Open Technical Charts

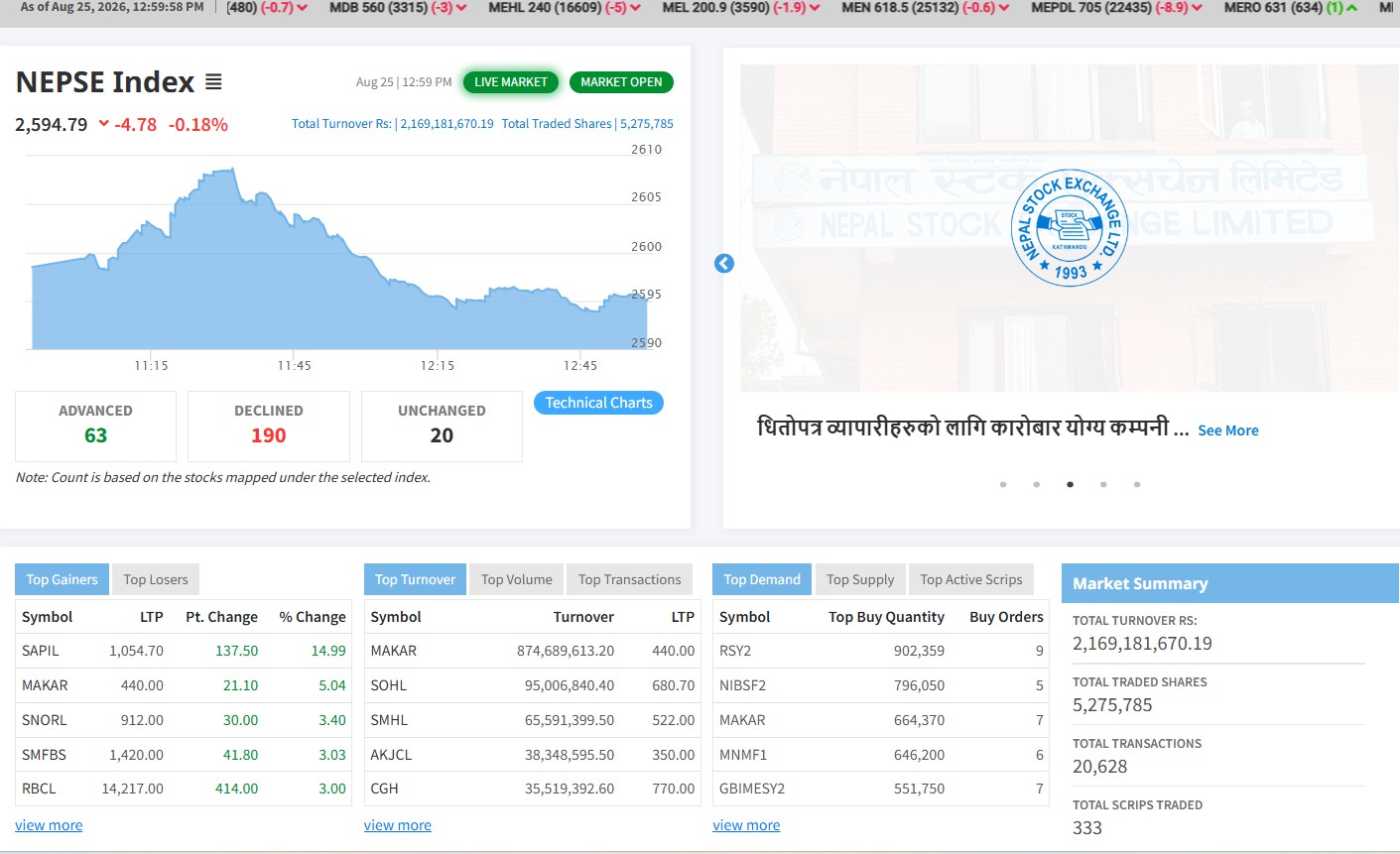[x=599, y=403]
